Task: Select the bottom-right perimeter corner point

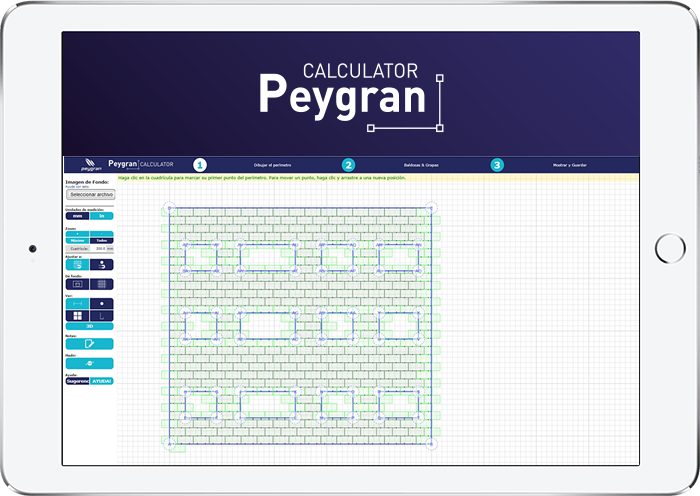Action: [431, 444]
